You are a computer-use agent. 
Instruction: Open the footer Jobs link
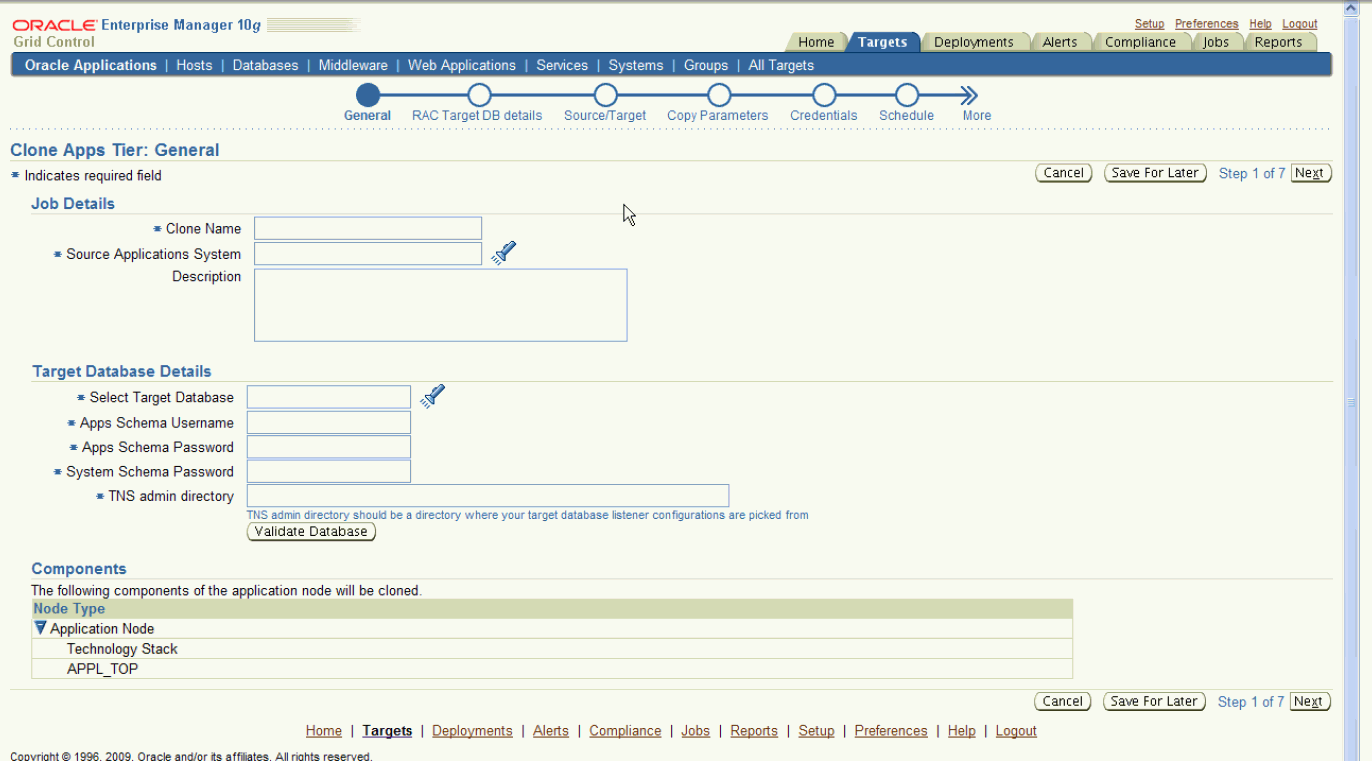[696, 731]
